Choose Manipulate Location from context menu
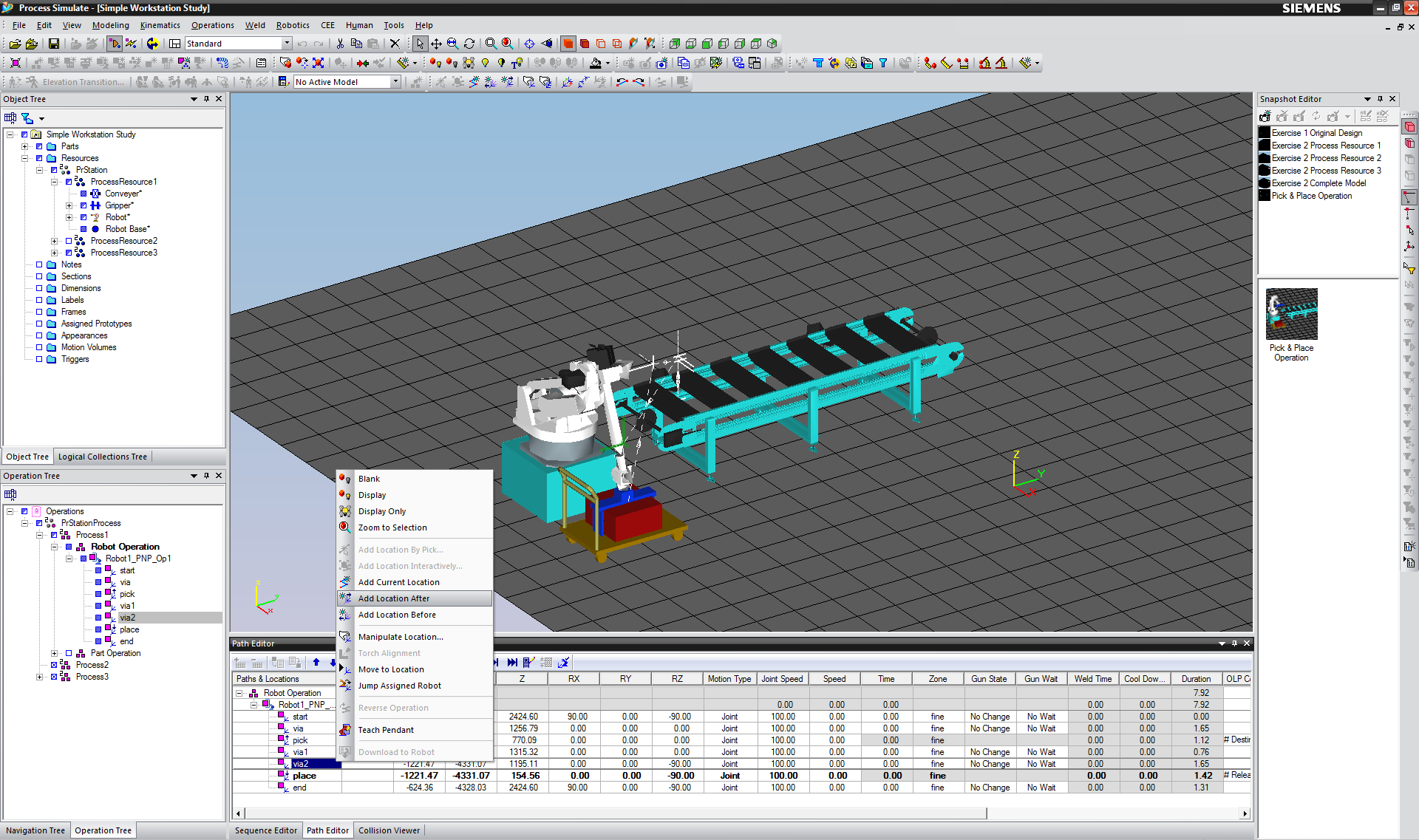 coord(415,637)
